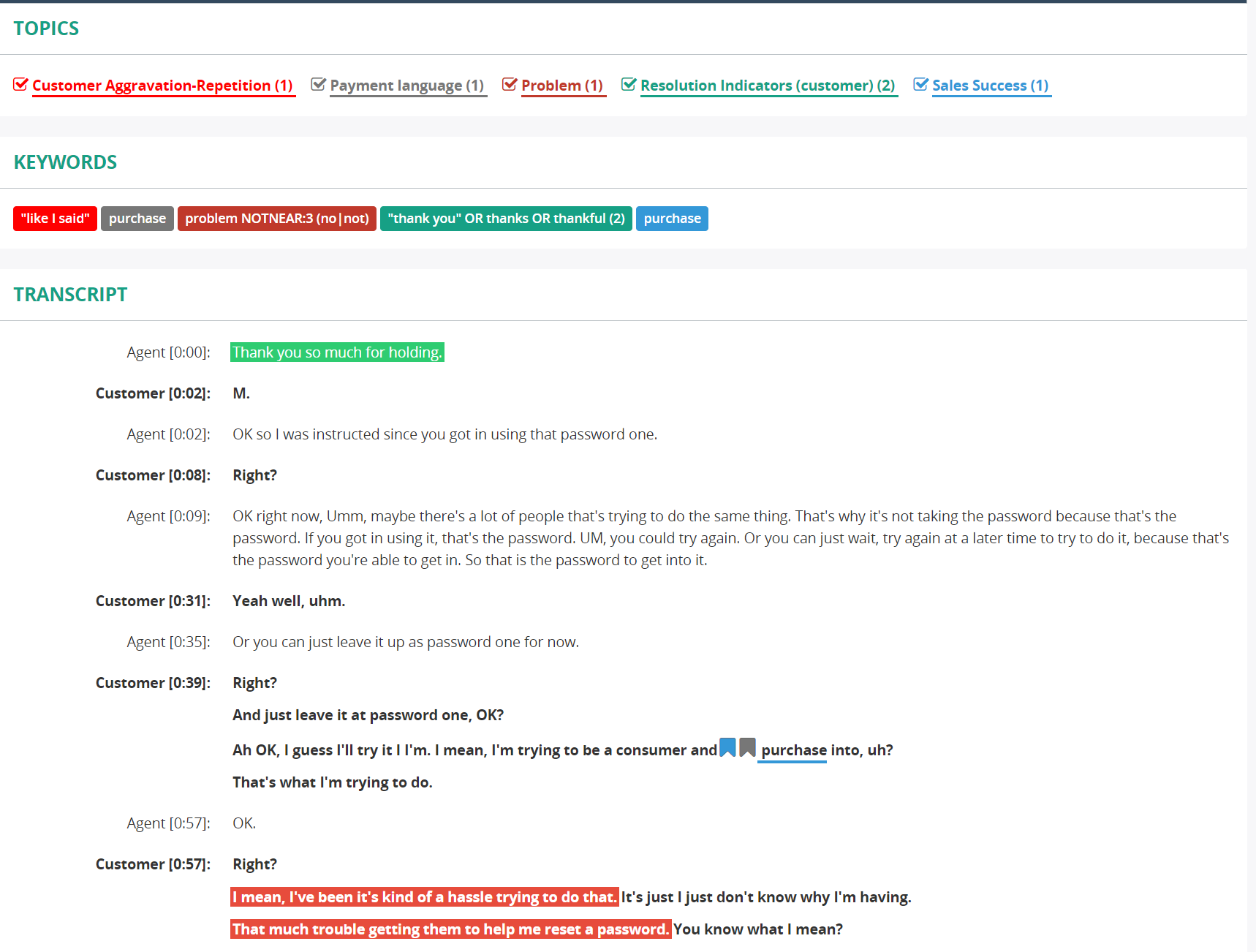
Task: Toggle the Sales Success checkbox
Action: (921, 83)
